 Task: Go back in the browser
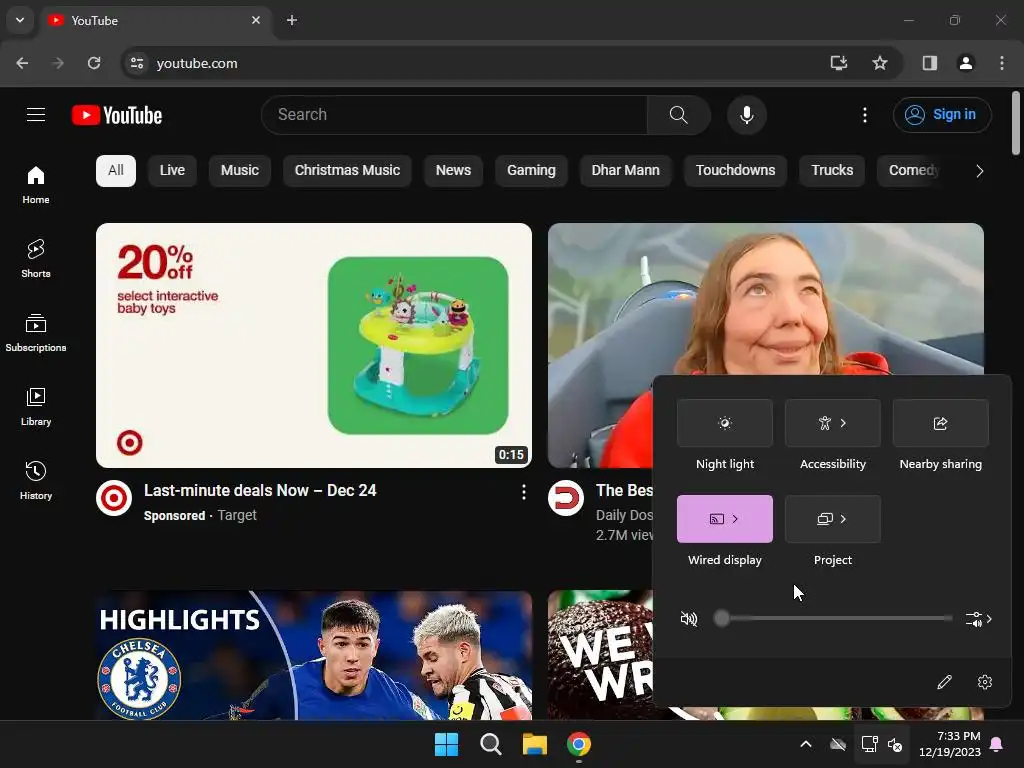click(22, 63)
